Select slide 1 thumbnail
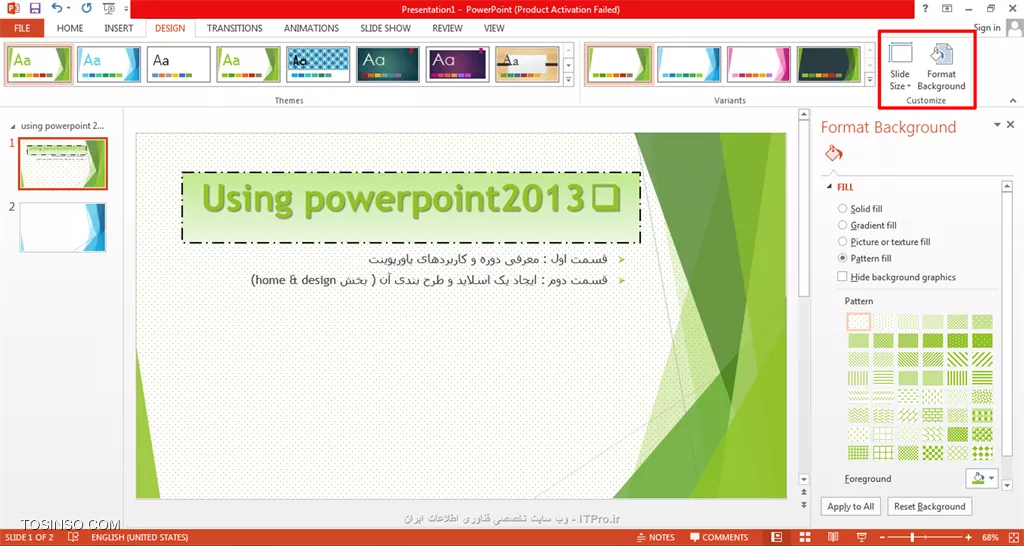The height and width of the screenshot is (546, 1024). [x=63, y=163]
